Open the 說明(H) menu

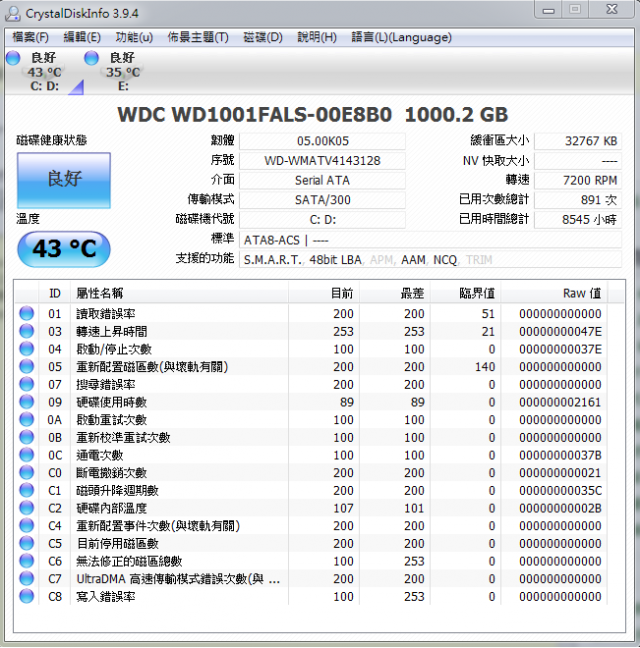tap(317, 37)
